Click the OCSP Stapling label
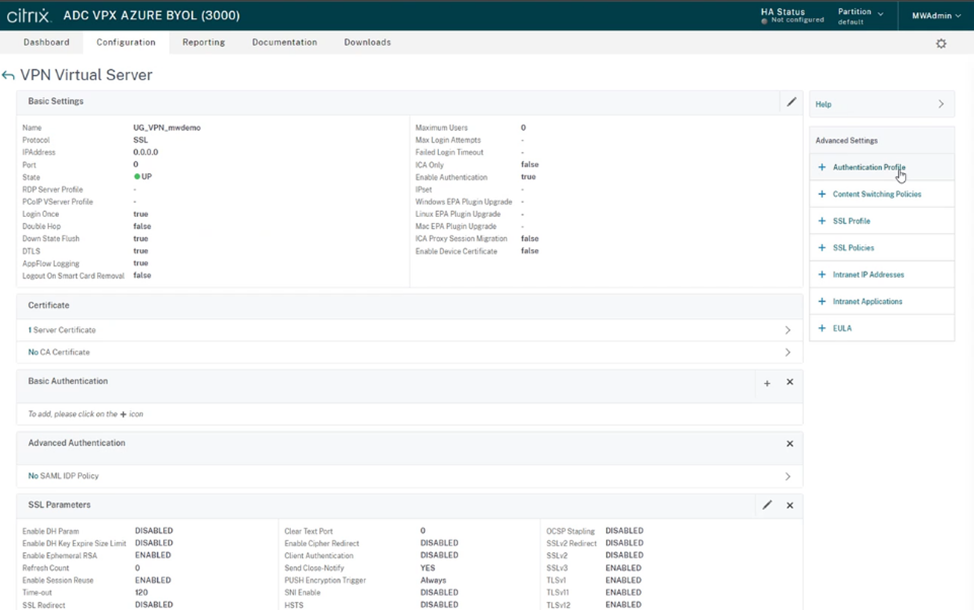 point(570,530)
